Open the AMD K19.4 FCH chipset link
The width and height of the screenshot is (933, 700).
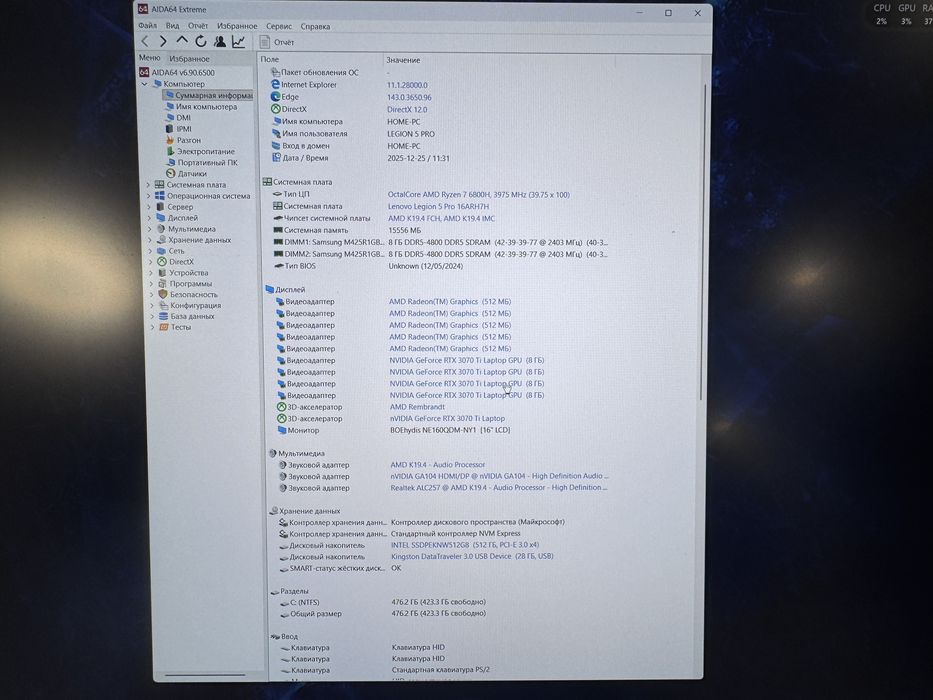click(x=442, y=218)
